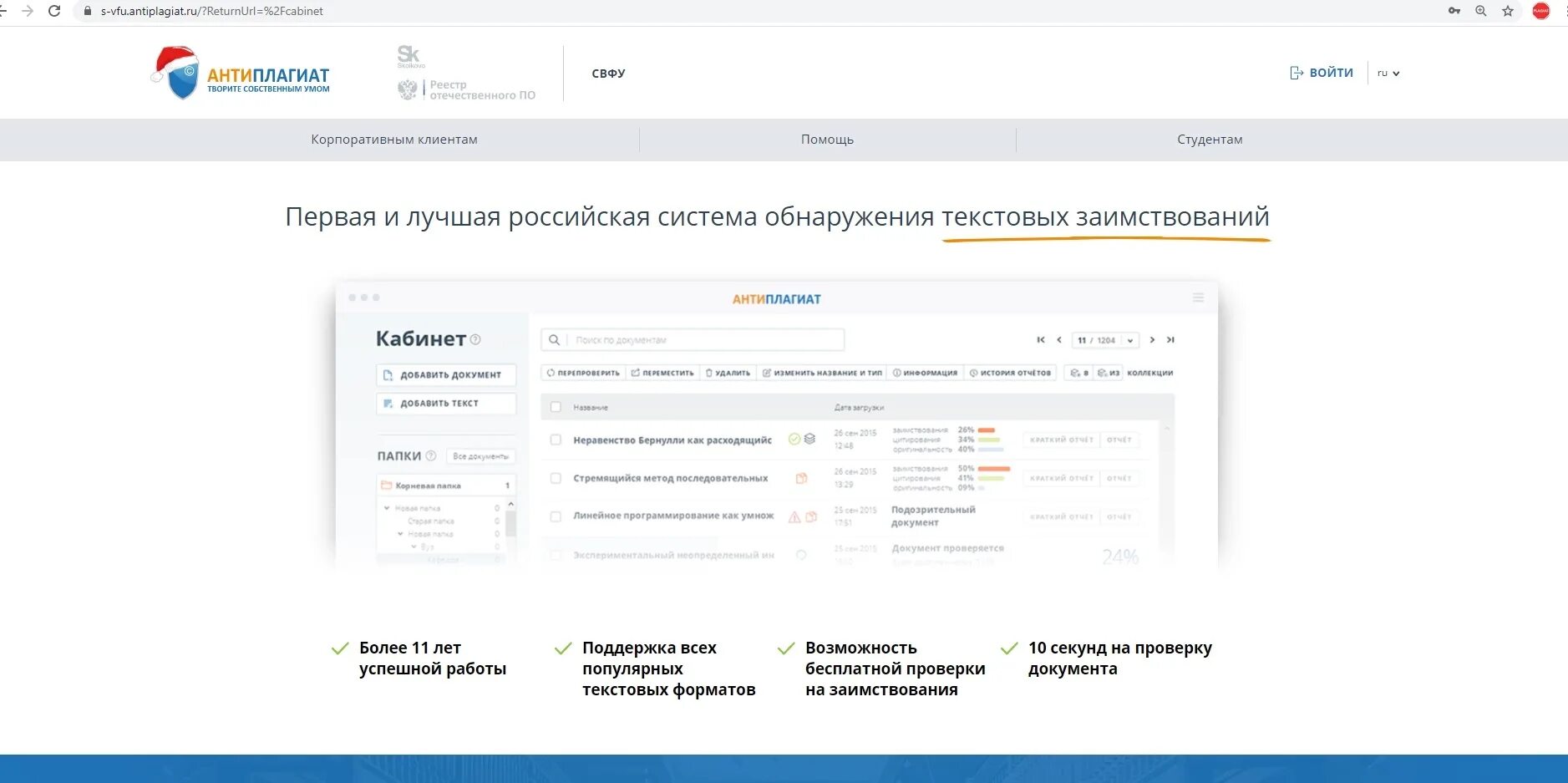Click the Поддержка всех популярных текстовых форматов text
This screenshot has height=783, width=1568.
tap(668, 669)
